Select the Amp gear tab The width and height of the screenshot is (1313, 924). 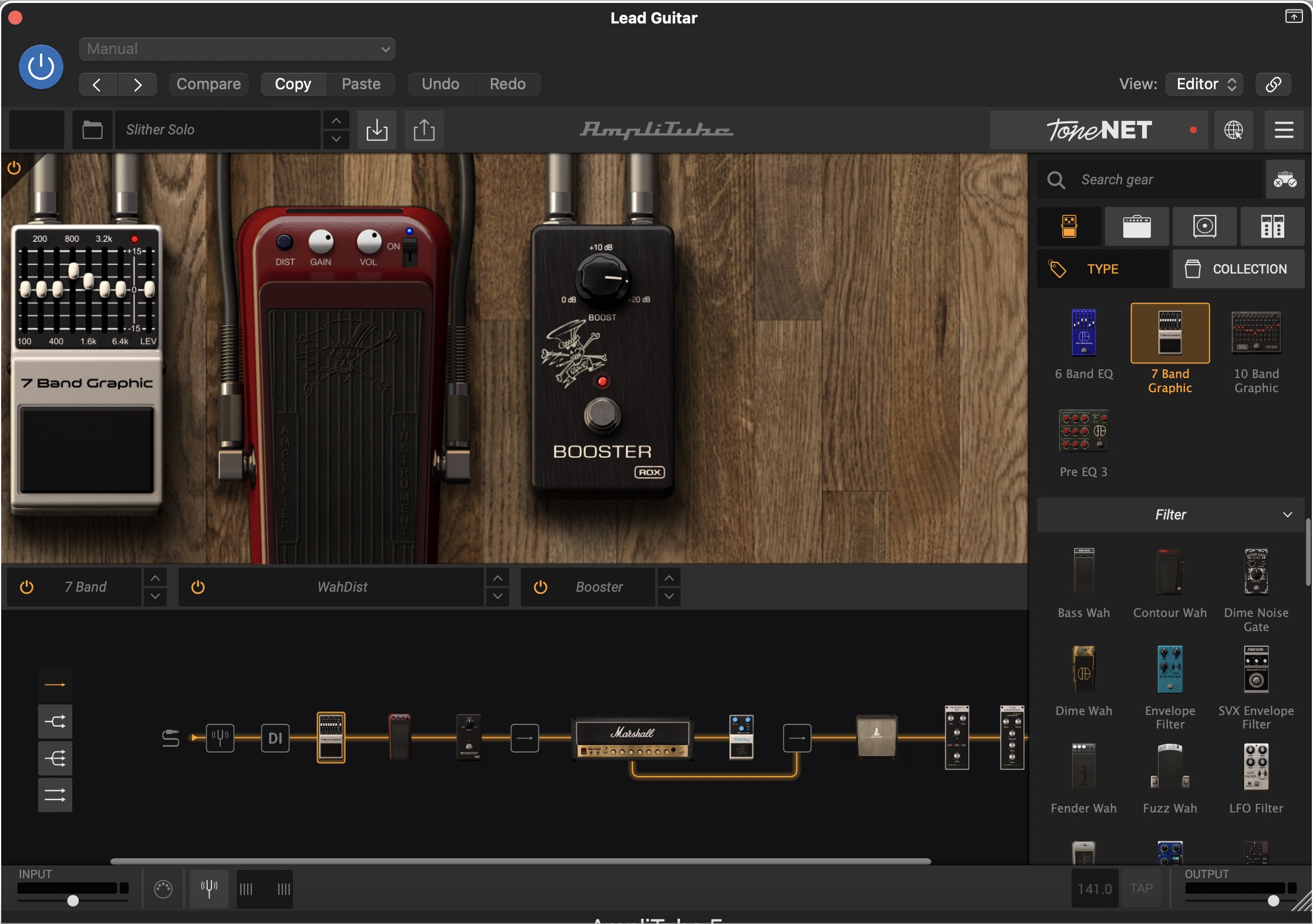[1137, 226]
